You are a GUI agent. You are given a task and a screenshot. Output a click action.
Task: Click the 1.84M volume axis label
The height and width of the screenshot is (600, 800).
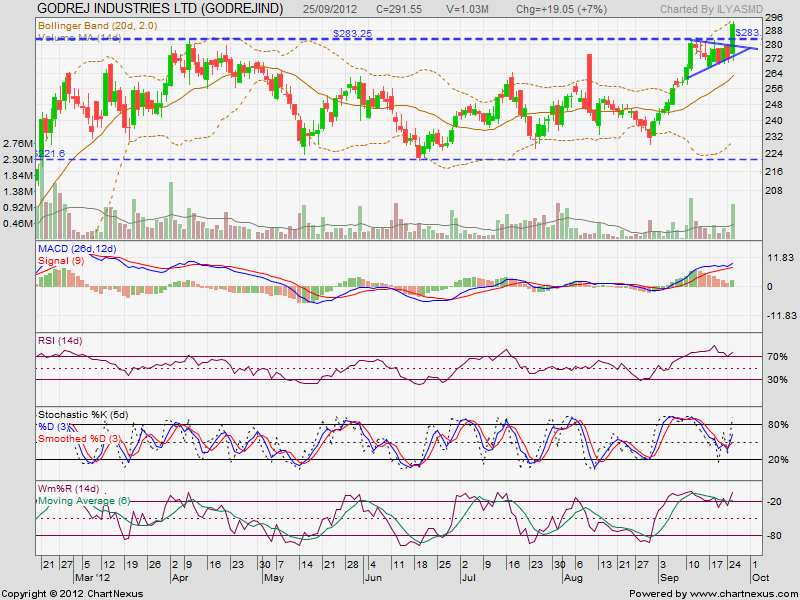coord(18,176)
